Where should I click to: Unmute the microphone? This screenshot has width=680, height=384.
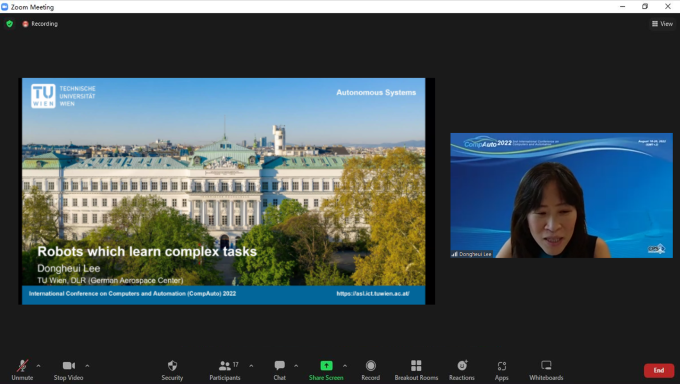22,371
